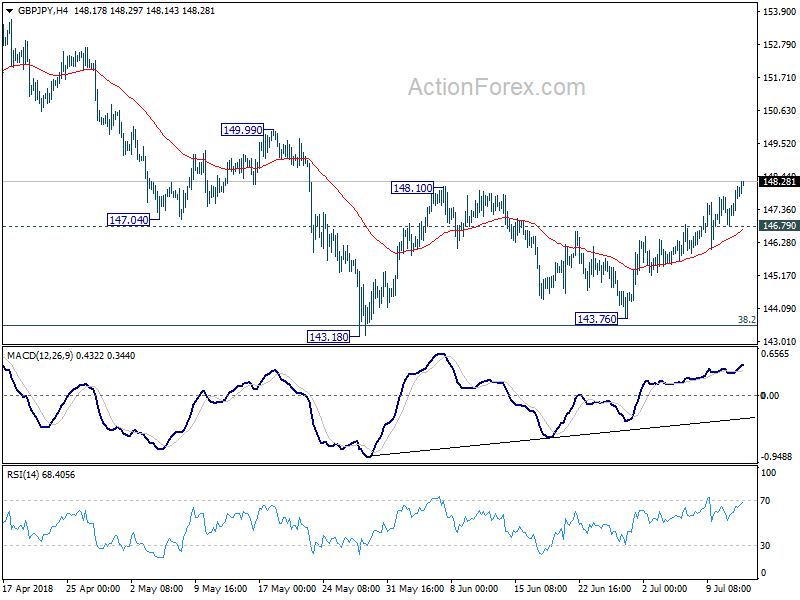800x600 pixels.
Task: Select the 143.180 low price label
Action: 329,337
